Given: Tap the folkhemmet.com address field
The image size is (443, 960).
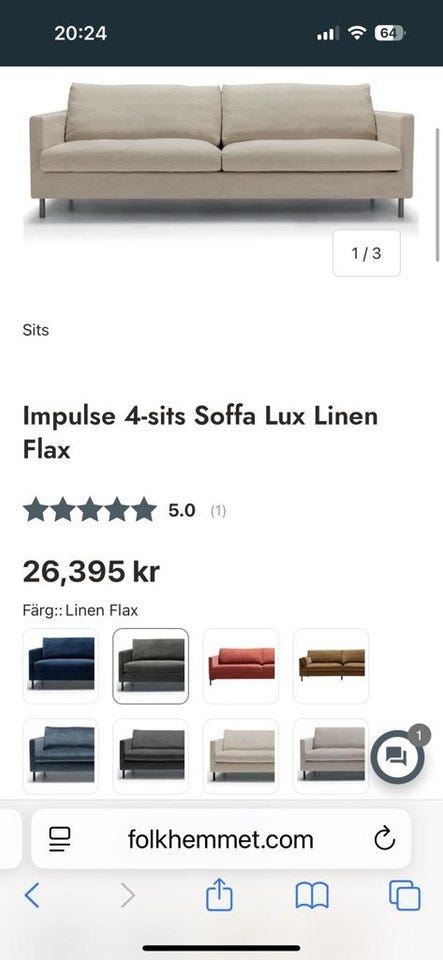Looking at the screenshot, I should pos(221,839).
